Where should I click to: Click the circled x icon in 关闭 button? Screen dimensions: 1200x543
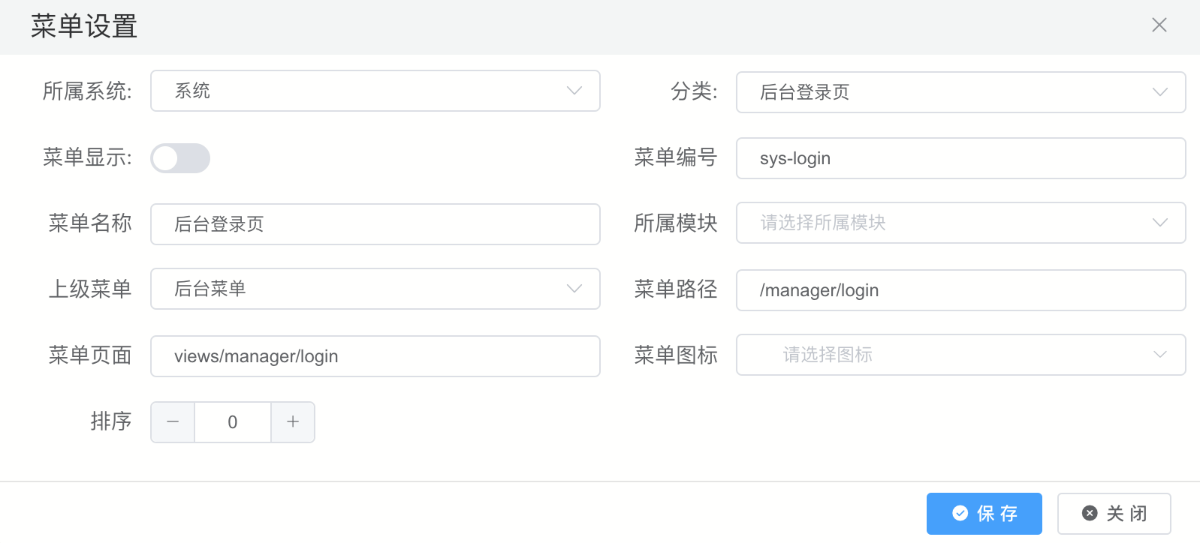coord(1090,514)
